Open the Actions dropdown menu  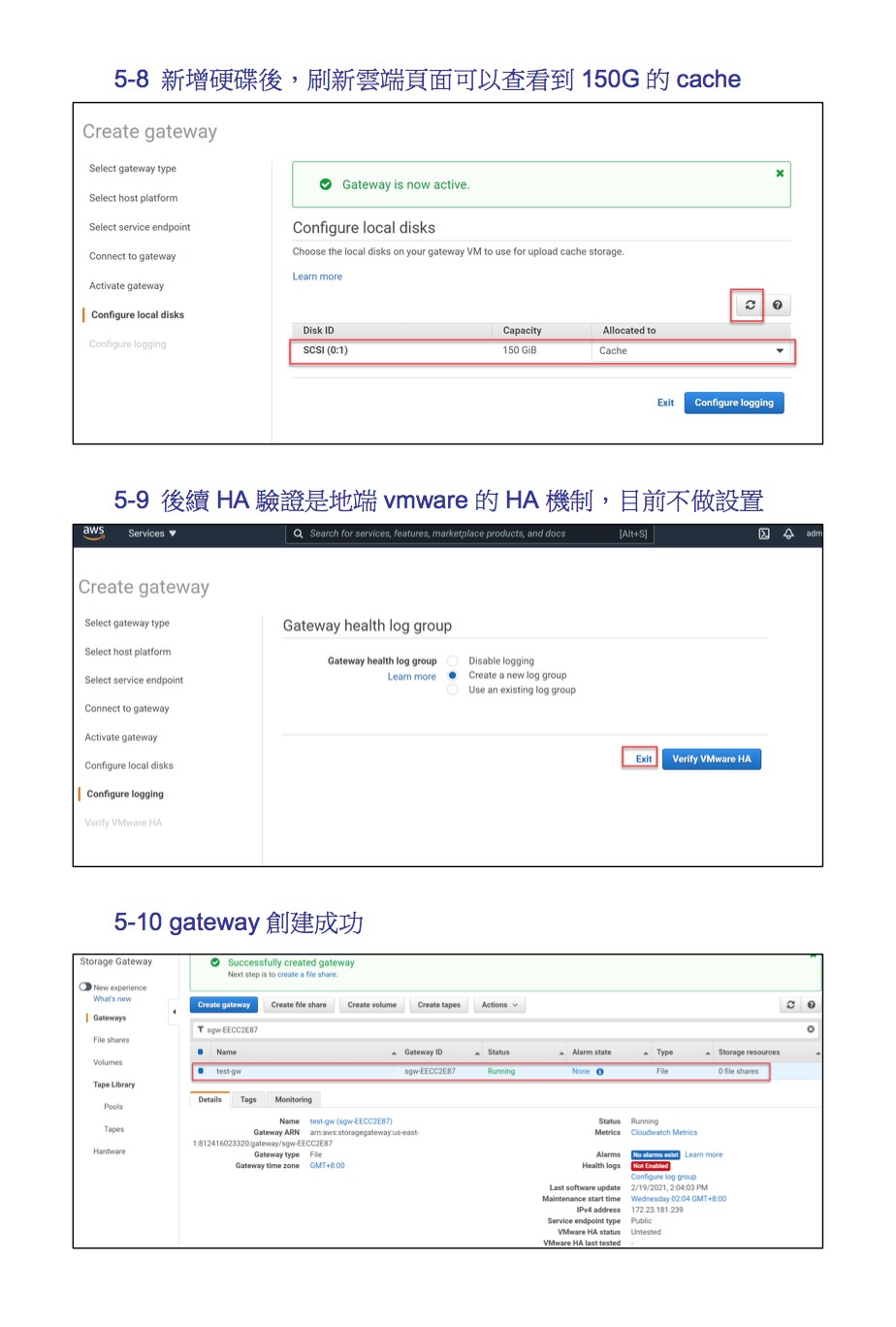coord(499,1005)
